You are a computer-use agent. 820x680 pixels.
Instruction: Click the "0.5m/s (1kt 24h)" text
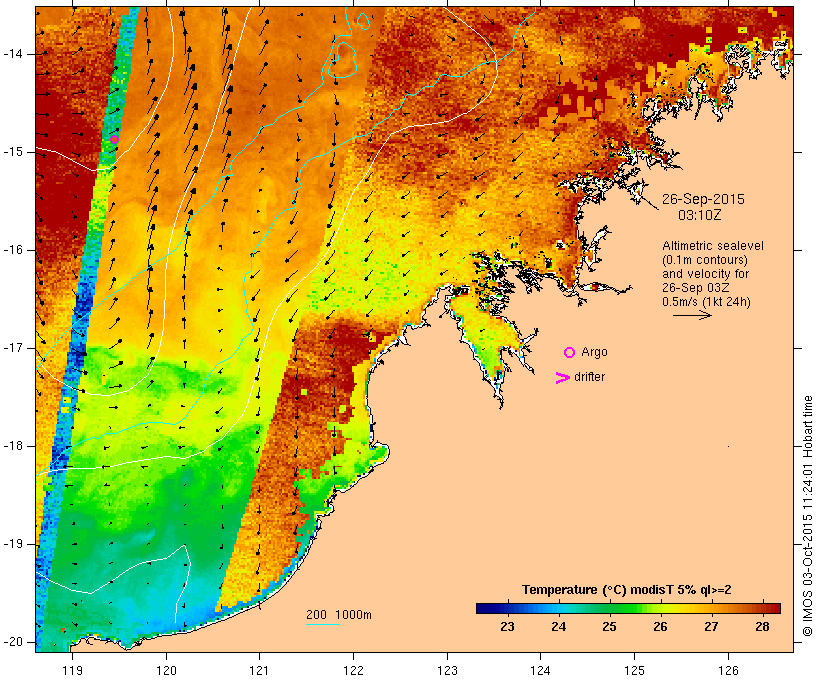(x=706, y=302)
